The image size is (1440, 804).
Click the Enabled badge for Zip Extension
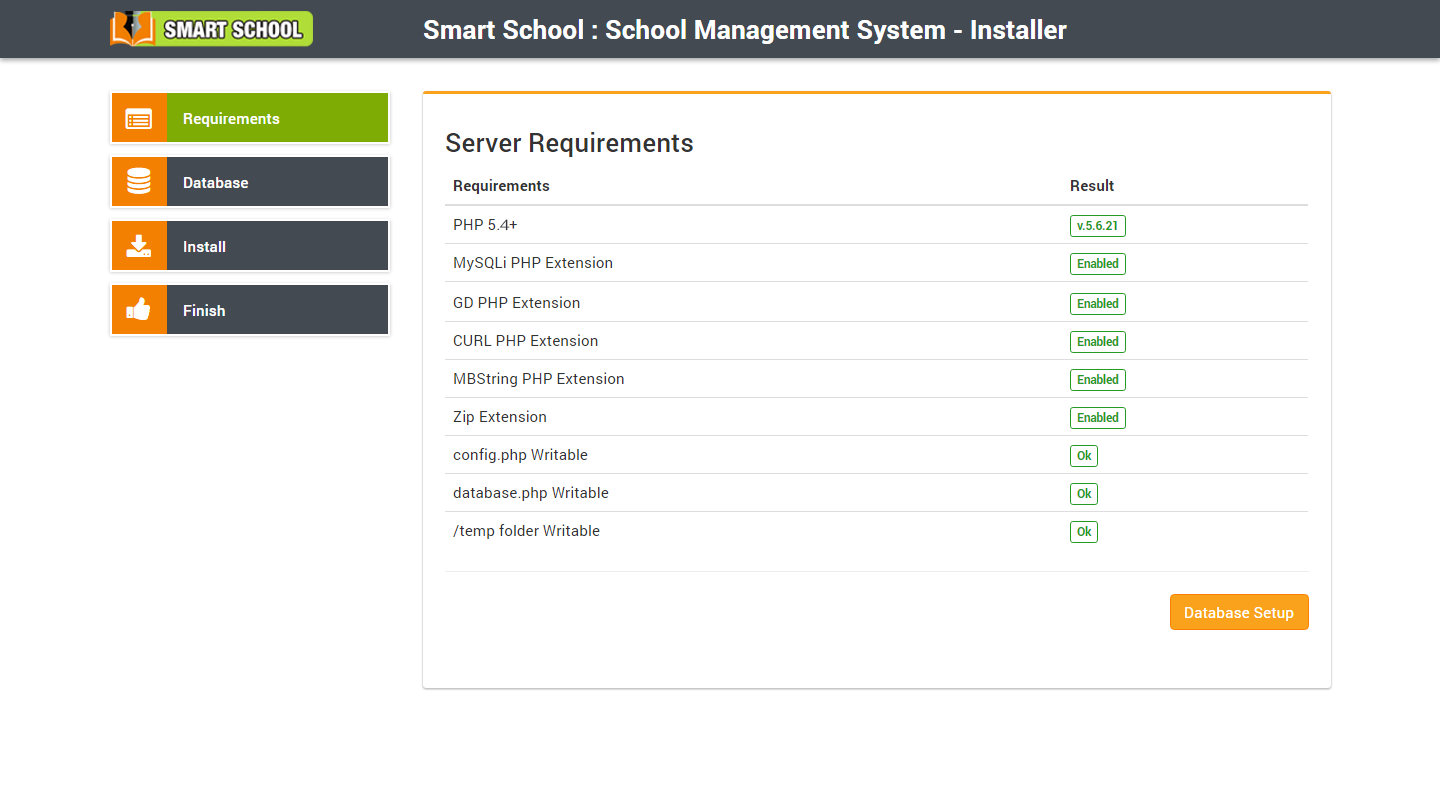[1097, 417]
